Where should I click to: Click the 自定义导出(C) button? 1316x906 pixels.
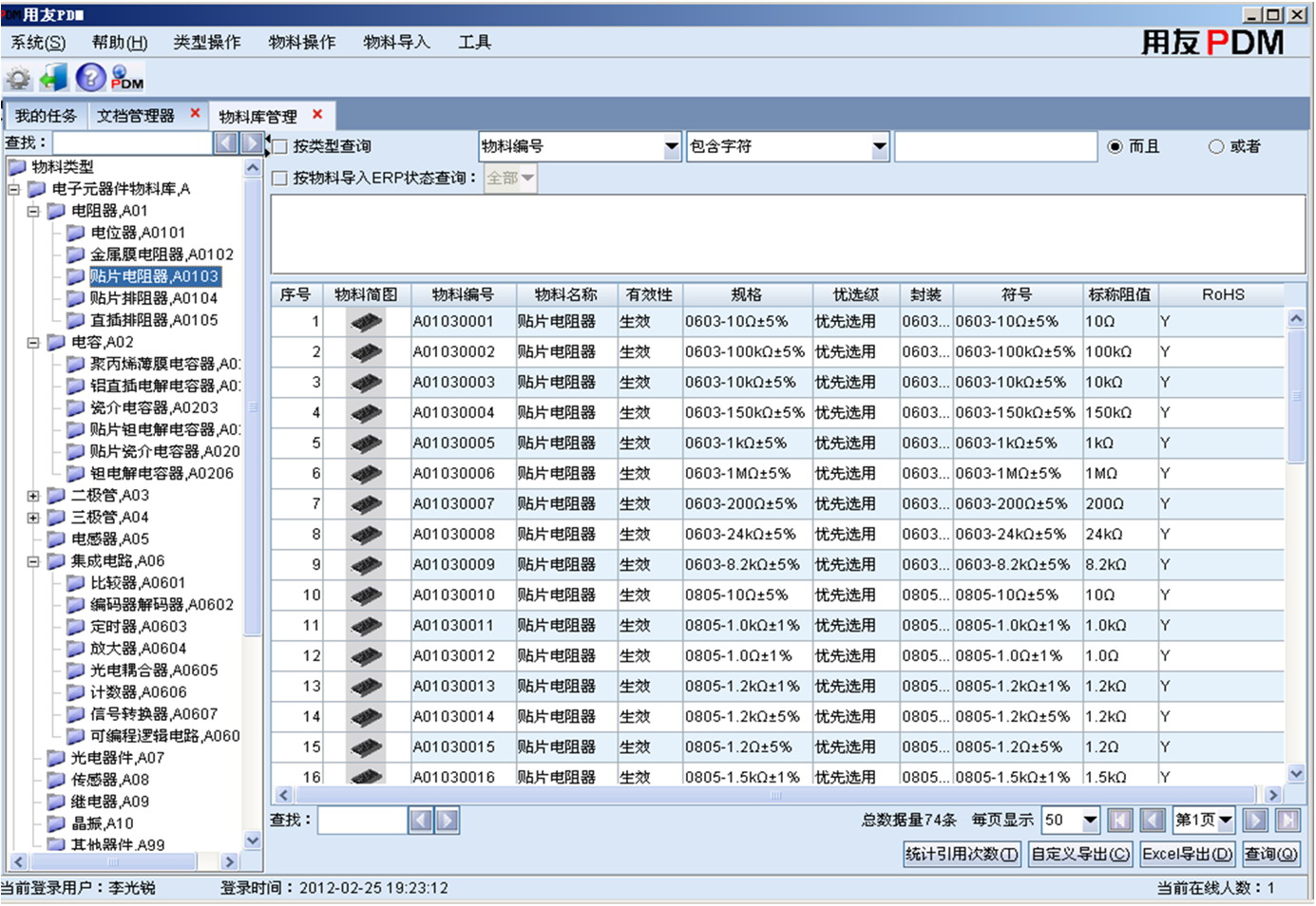click(1081, 854)
